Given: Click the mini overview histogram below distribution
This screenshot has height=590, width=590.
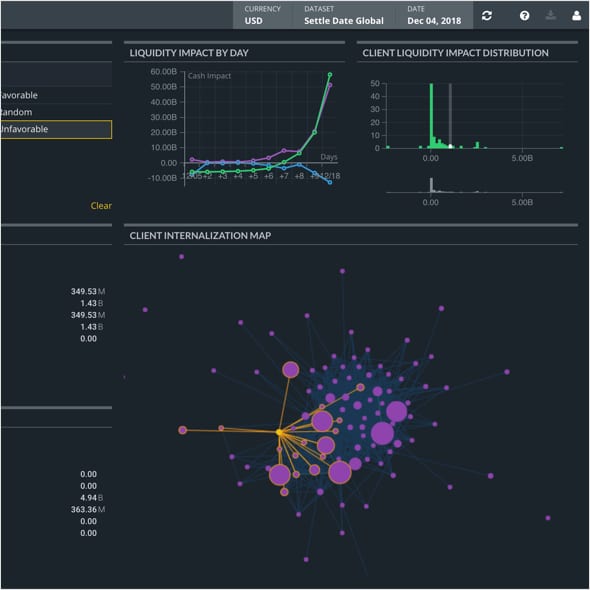Looking at the screenshot, I should (474, 185).
